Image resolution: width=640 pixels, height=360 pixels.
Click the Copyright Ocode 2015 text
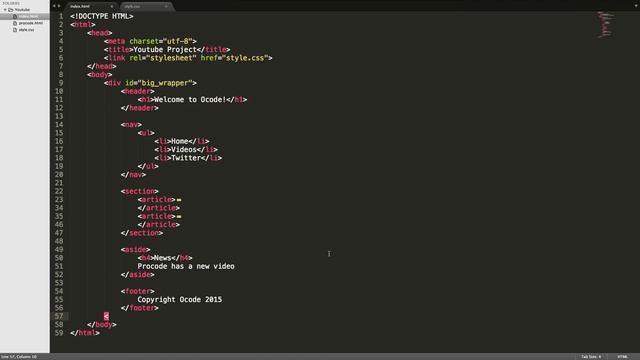coord(180,300)
